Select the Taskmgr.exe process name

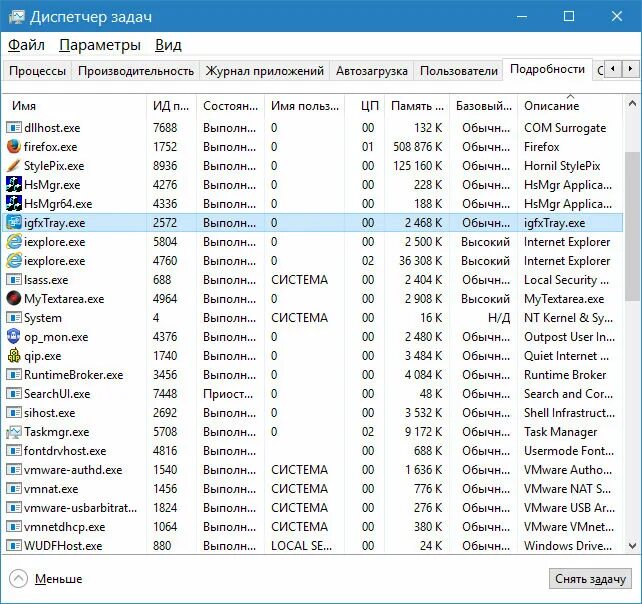click(57, 432)
